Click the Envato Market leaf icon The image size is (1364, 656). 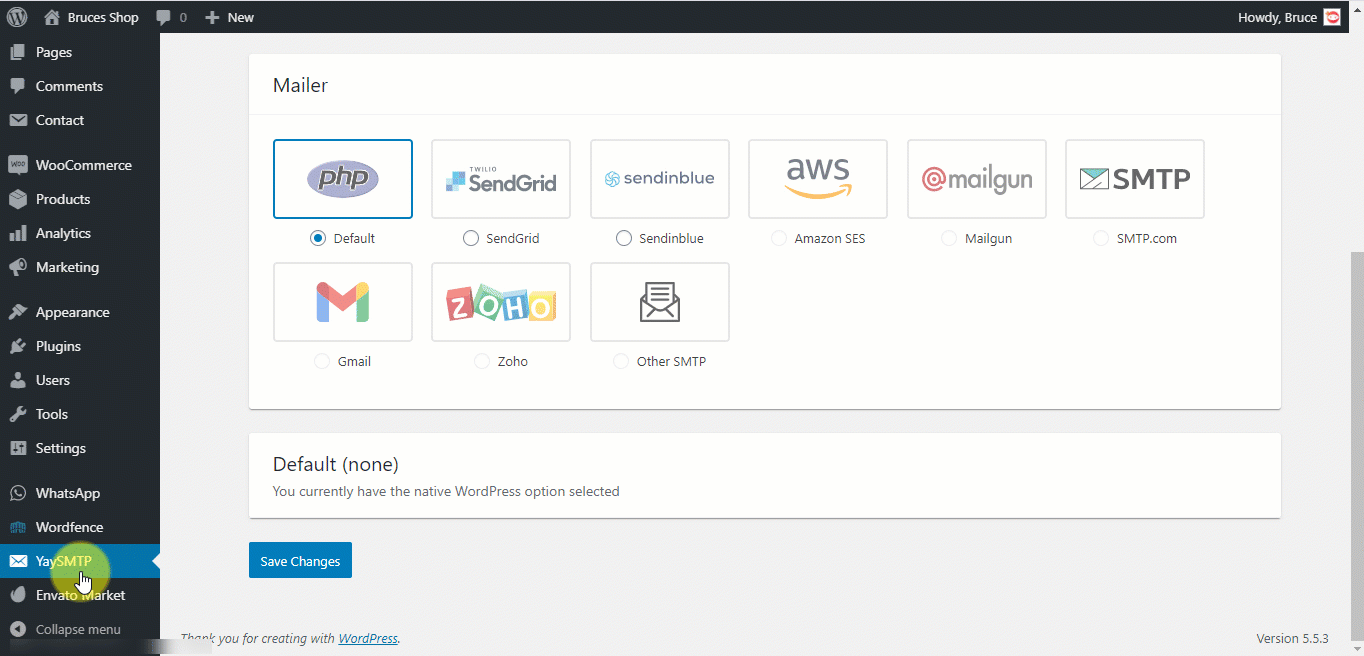pos(17,595)
